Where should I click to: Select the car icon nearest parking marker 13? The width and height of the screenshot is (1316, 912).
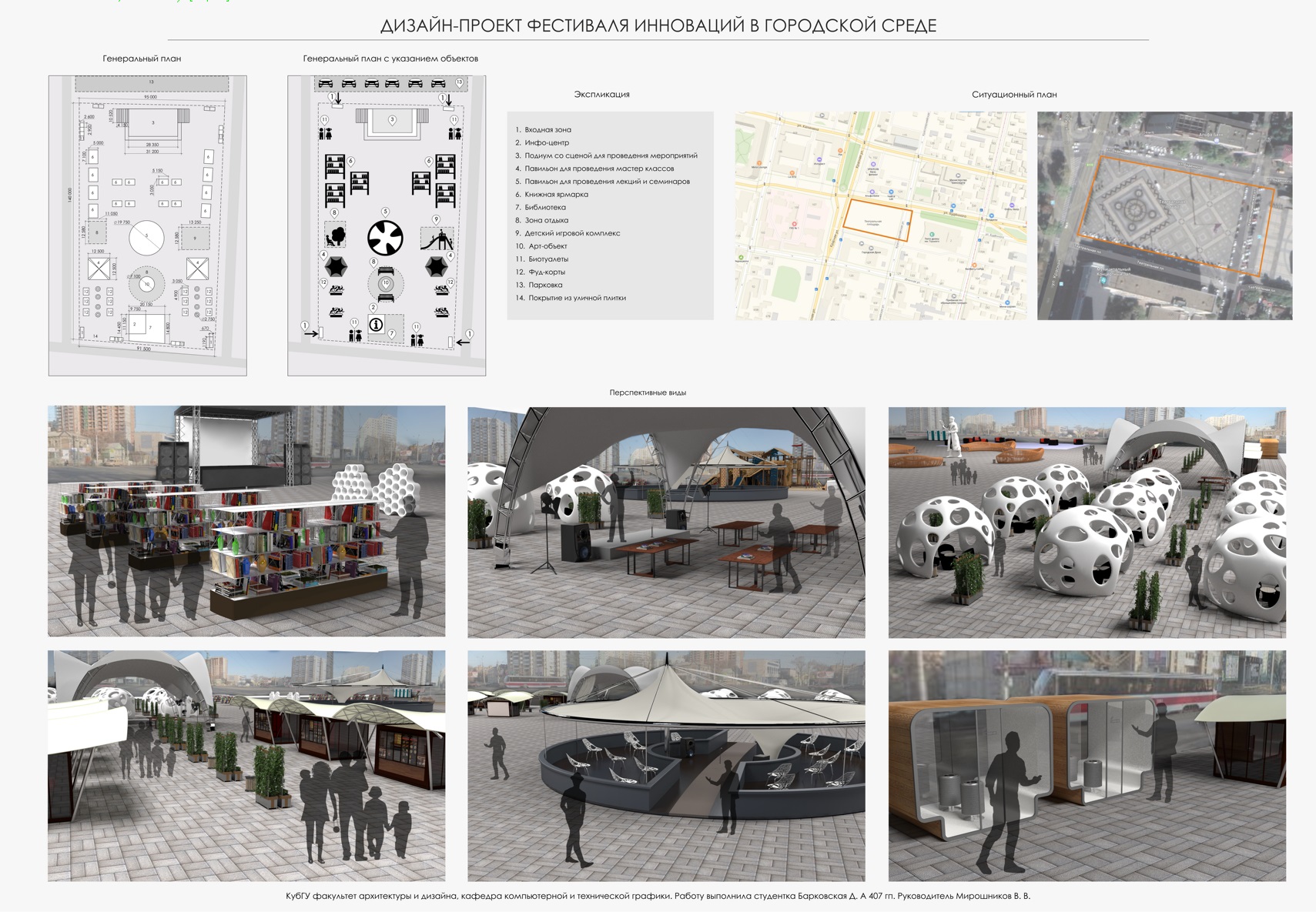[x=438, y=83]
